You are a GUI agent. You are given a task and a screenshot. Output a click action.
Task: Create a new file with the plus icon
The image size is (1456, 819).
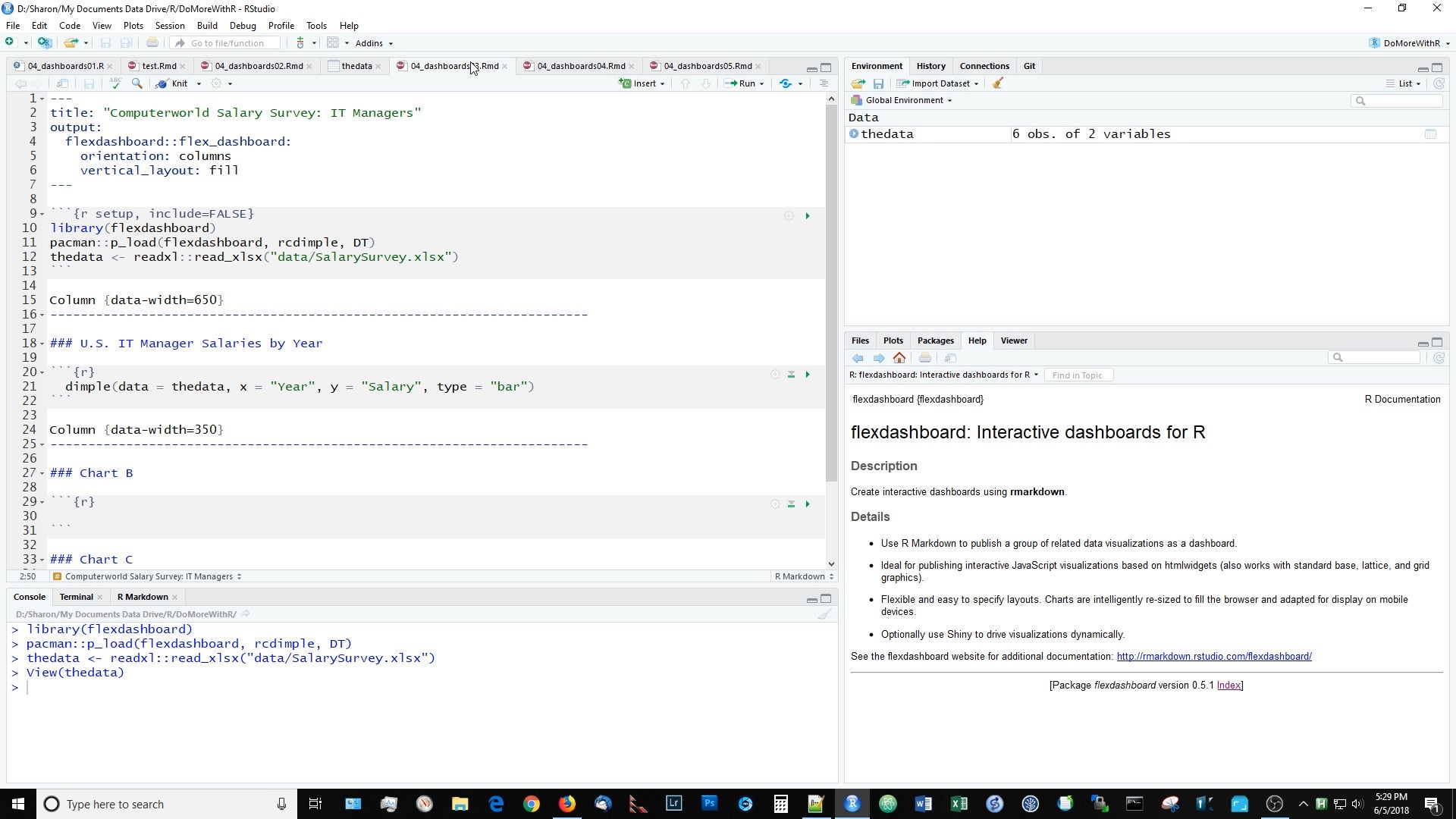point(10,42)
